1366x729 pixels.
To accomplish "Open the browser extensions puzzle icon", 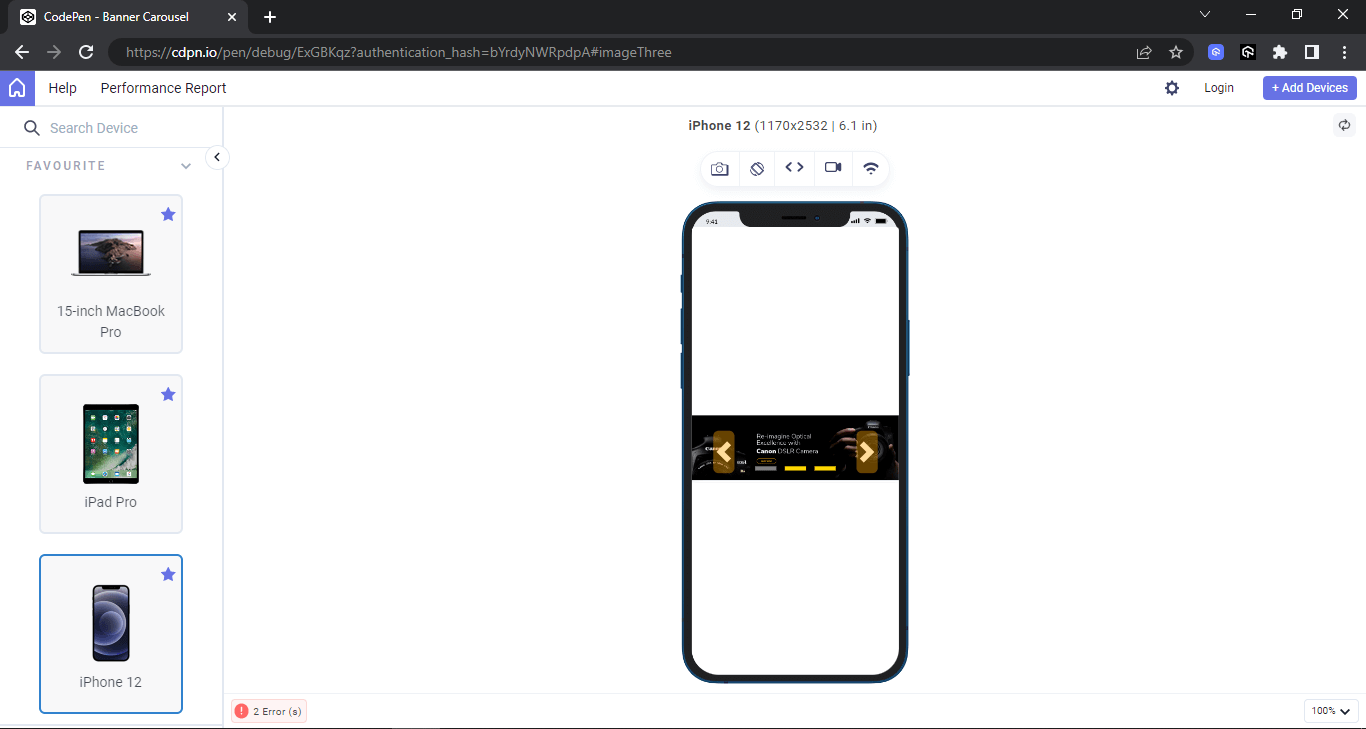I will 1280,52.
